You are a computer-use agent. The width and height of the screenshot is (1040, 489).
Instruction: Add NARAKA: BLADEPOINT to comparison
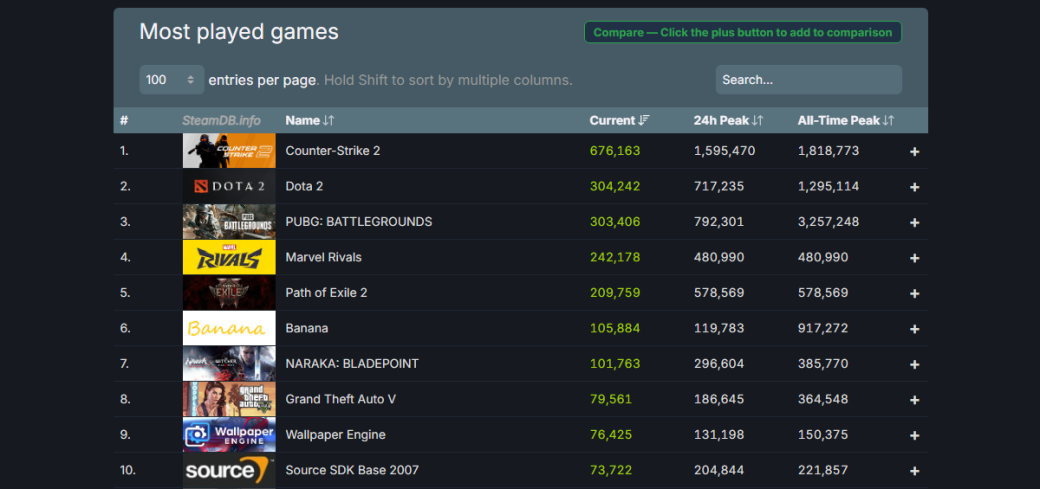click(914, 364)
